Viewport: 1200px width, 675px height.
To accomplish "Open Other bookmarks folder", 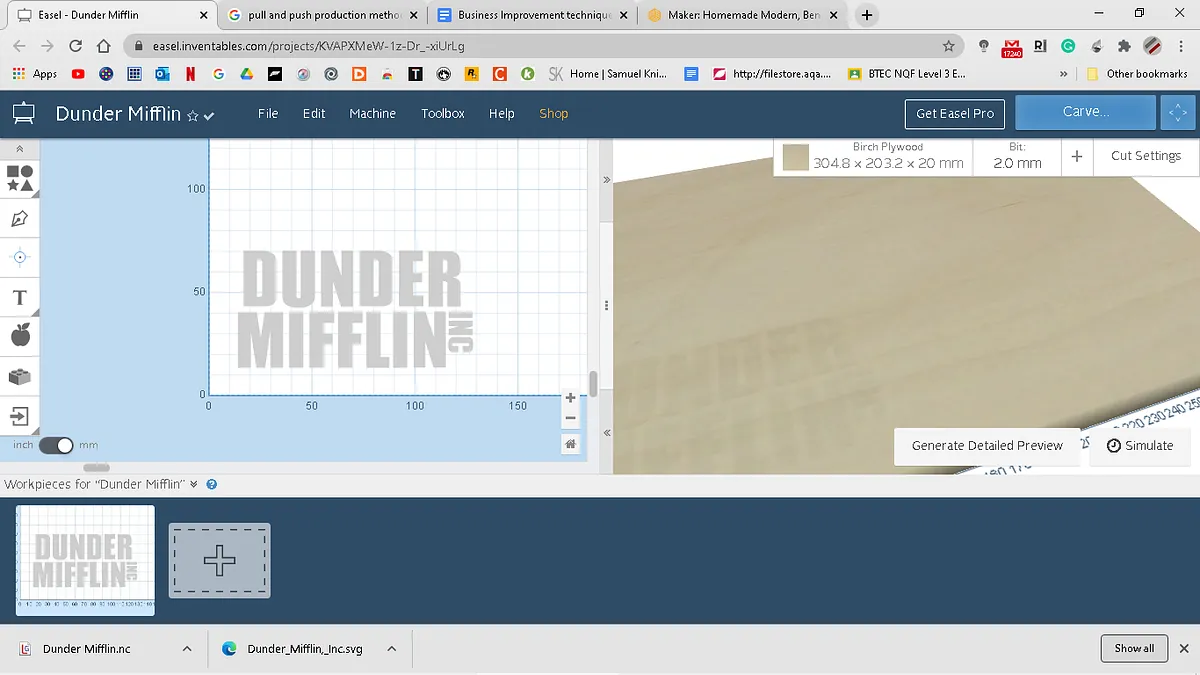I will [x=1137, y=74].
